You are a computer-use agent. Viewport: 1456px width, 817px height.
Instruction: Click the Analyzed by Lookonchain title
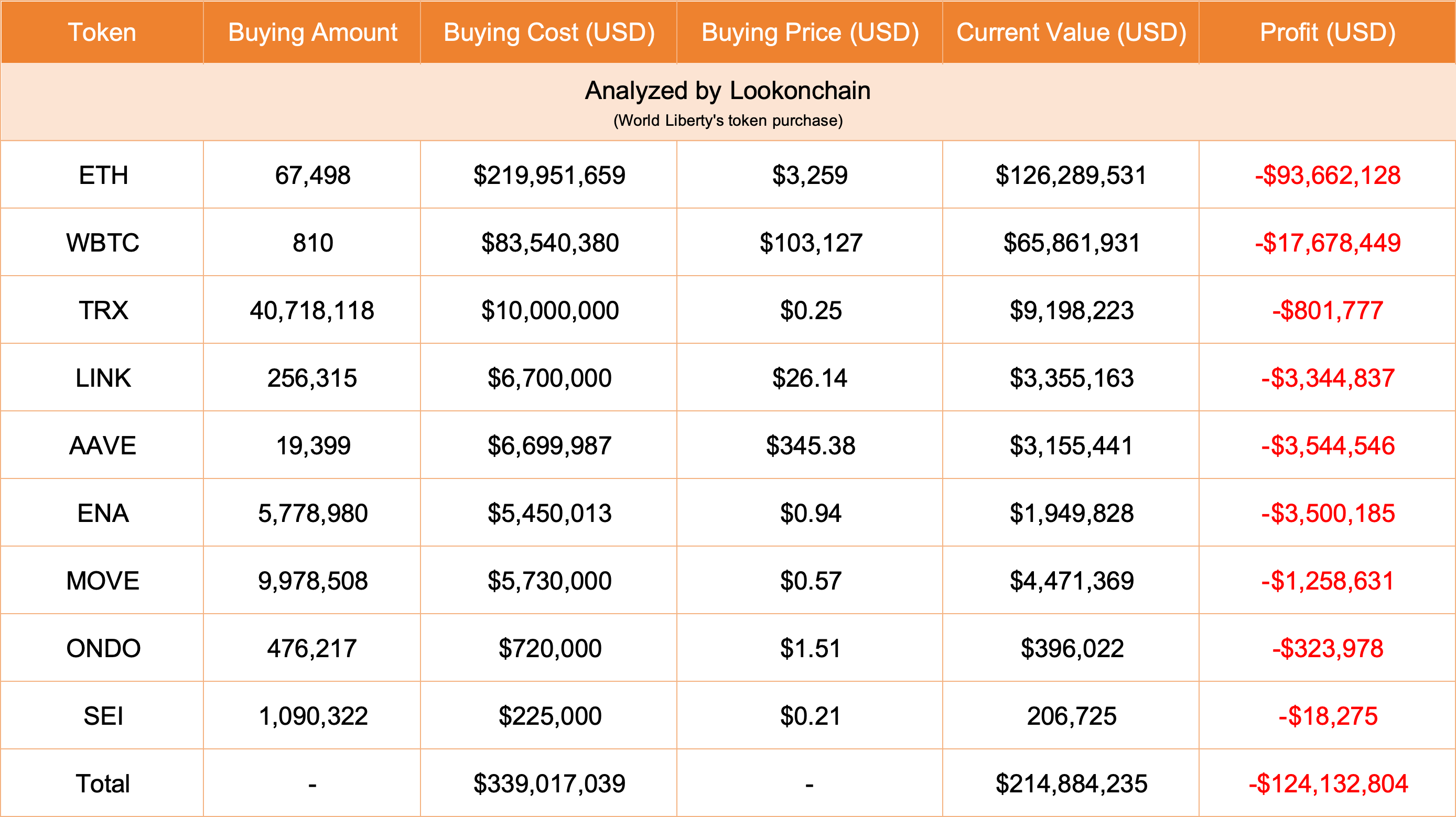pyautogui.click(x=727, y=91)
